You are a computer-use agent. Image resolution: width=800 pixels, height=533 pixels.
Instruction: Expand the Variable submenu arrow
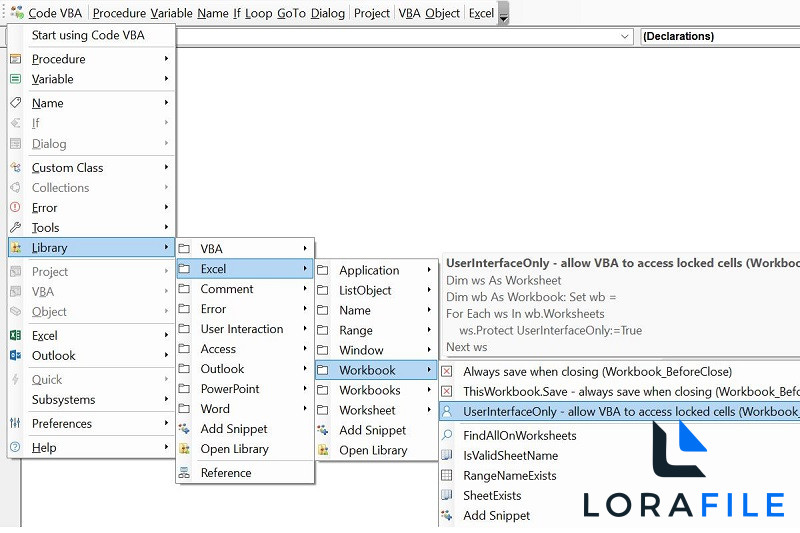166,79
